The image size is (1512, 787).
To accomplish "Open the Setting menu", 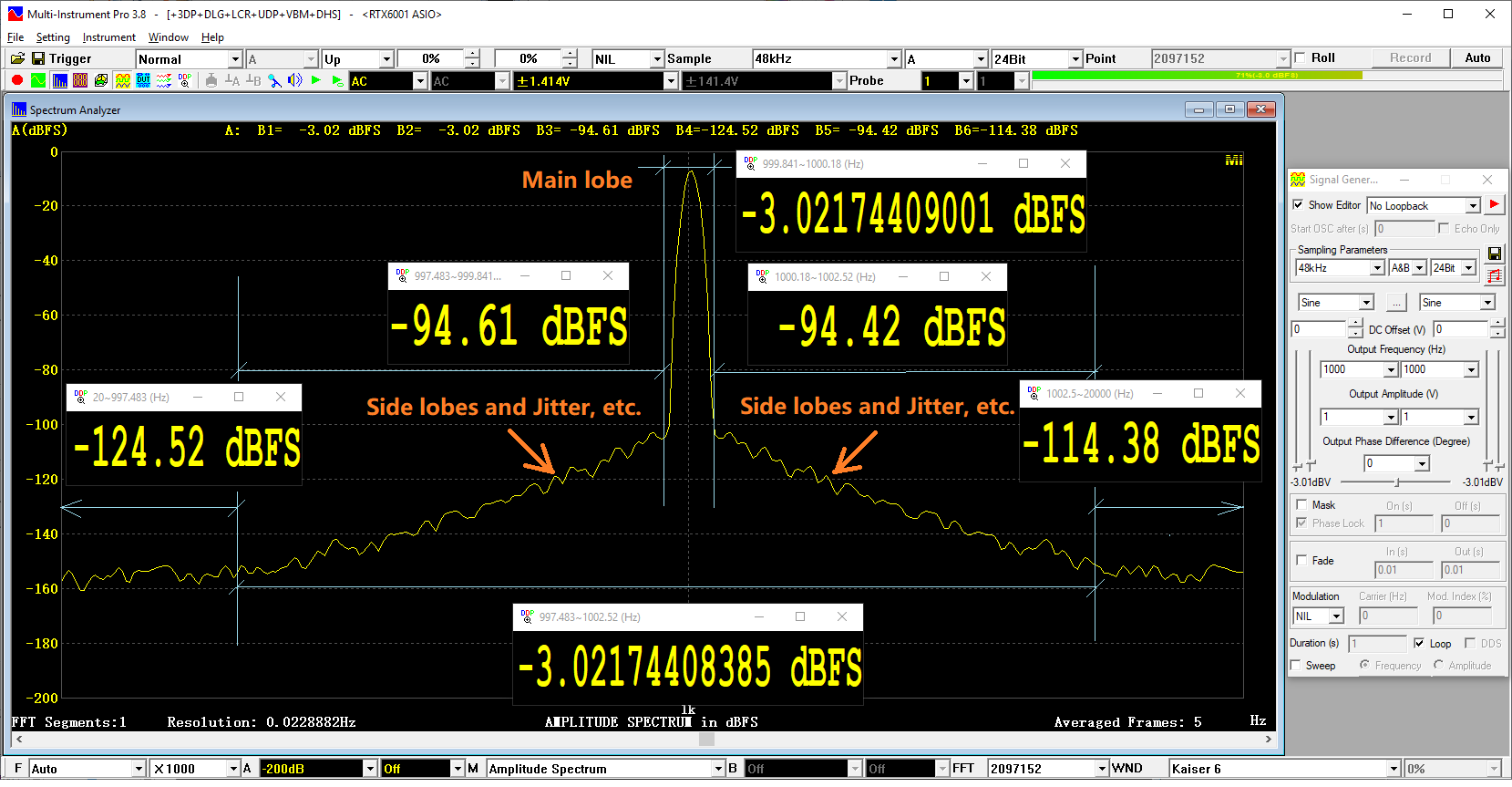I will [x=53, y=37].
